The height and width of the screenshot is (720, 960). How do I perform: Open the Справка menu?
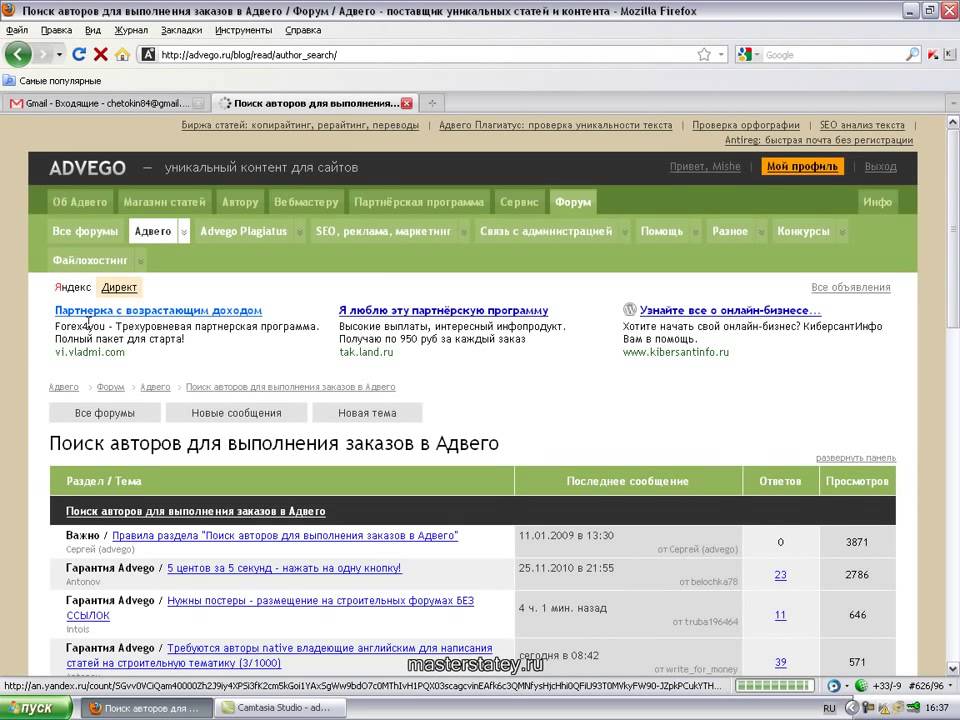tap(303, 30)
